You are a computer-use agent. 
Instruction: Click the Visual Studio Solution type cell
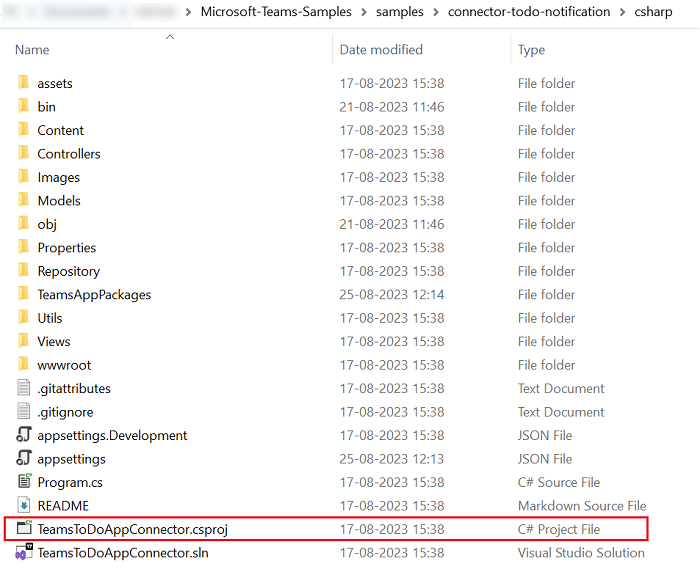pos(581,553)
